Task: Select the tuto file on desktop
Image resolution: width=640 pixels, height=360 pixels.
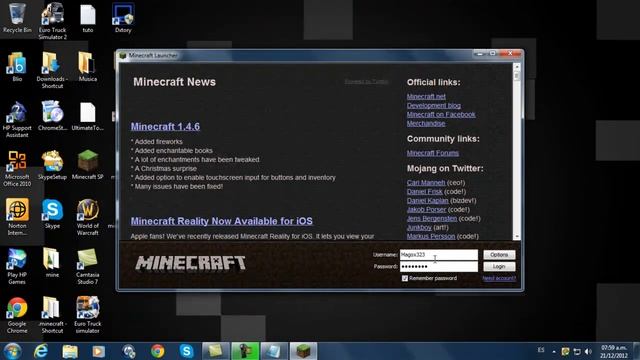Action: pyautogui.click(x=88, y=18)
